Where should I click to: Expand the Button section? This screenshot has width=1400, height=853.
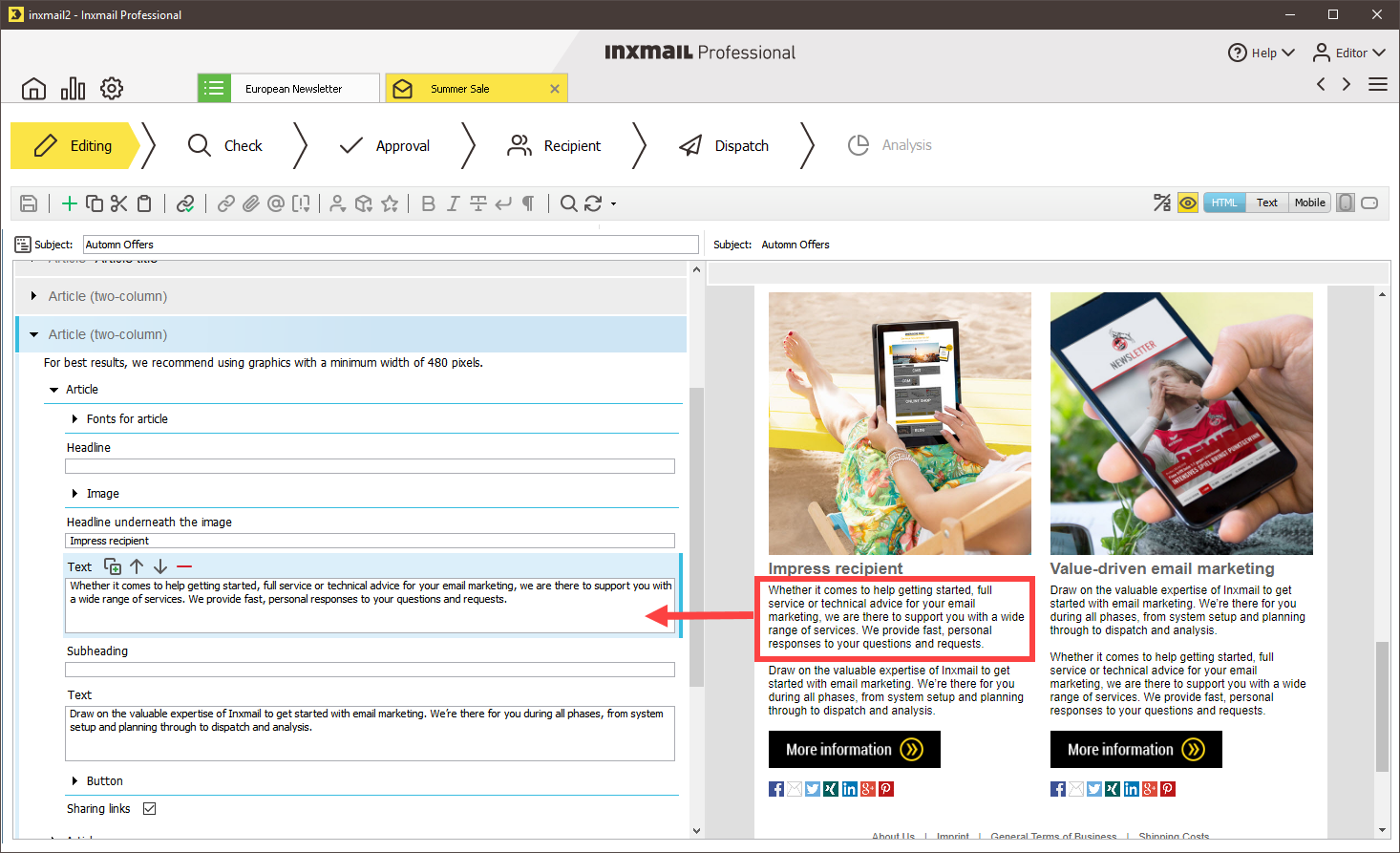tap(74, 781)
